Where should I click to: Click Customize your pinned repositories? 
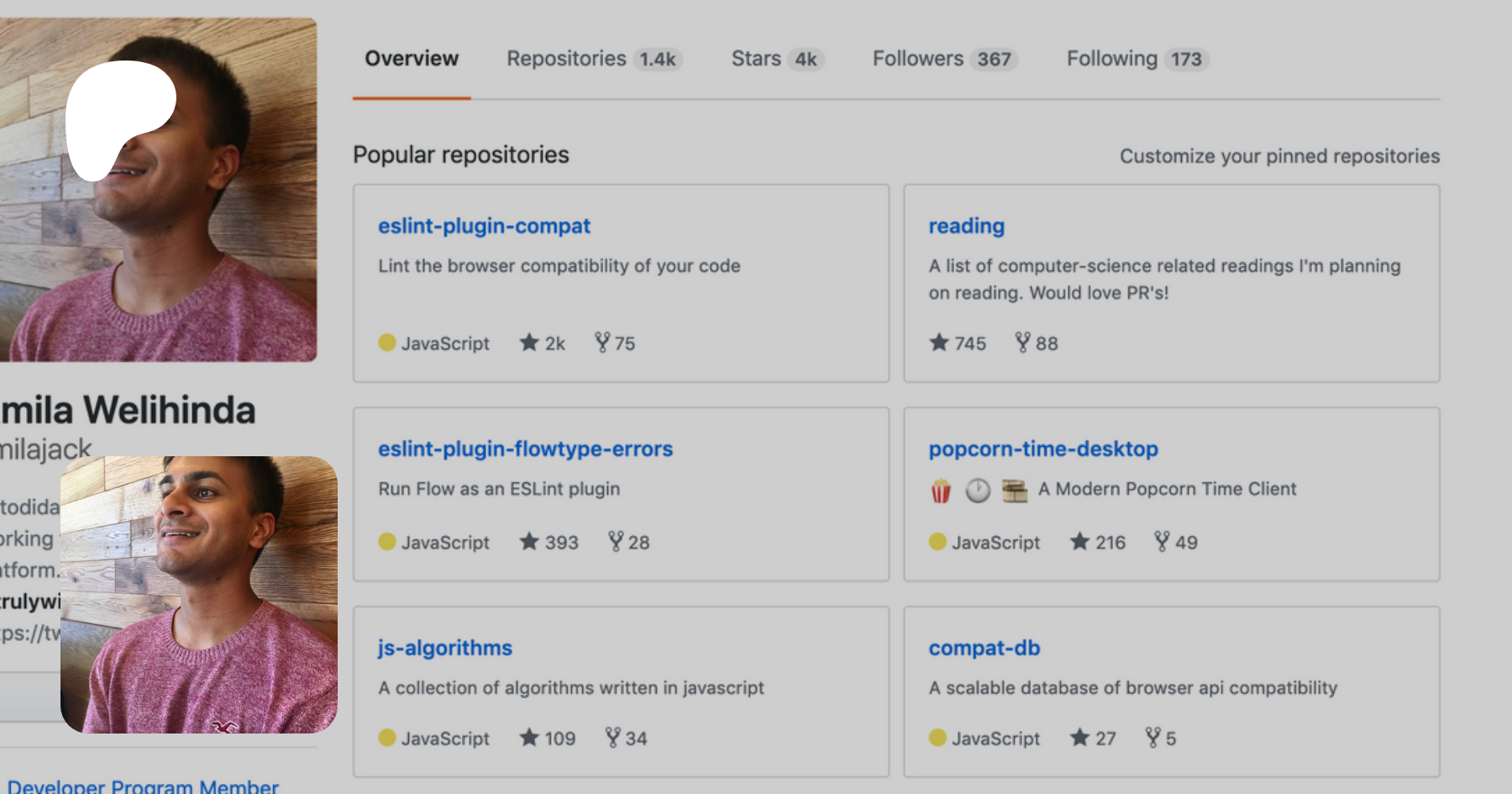[x=1279, y=156]
